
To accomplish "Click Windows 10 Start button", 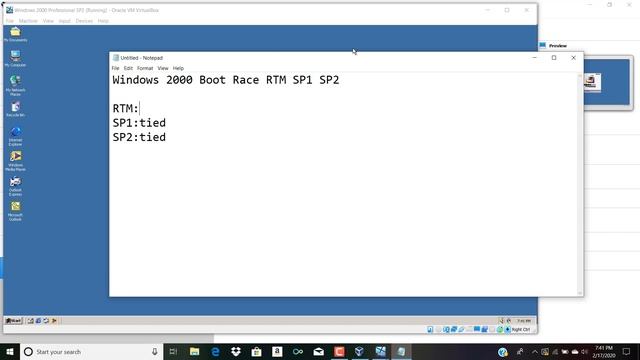I will [10, 352].
